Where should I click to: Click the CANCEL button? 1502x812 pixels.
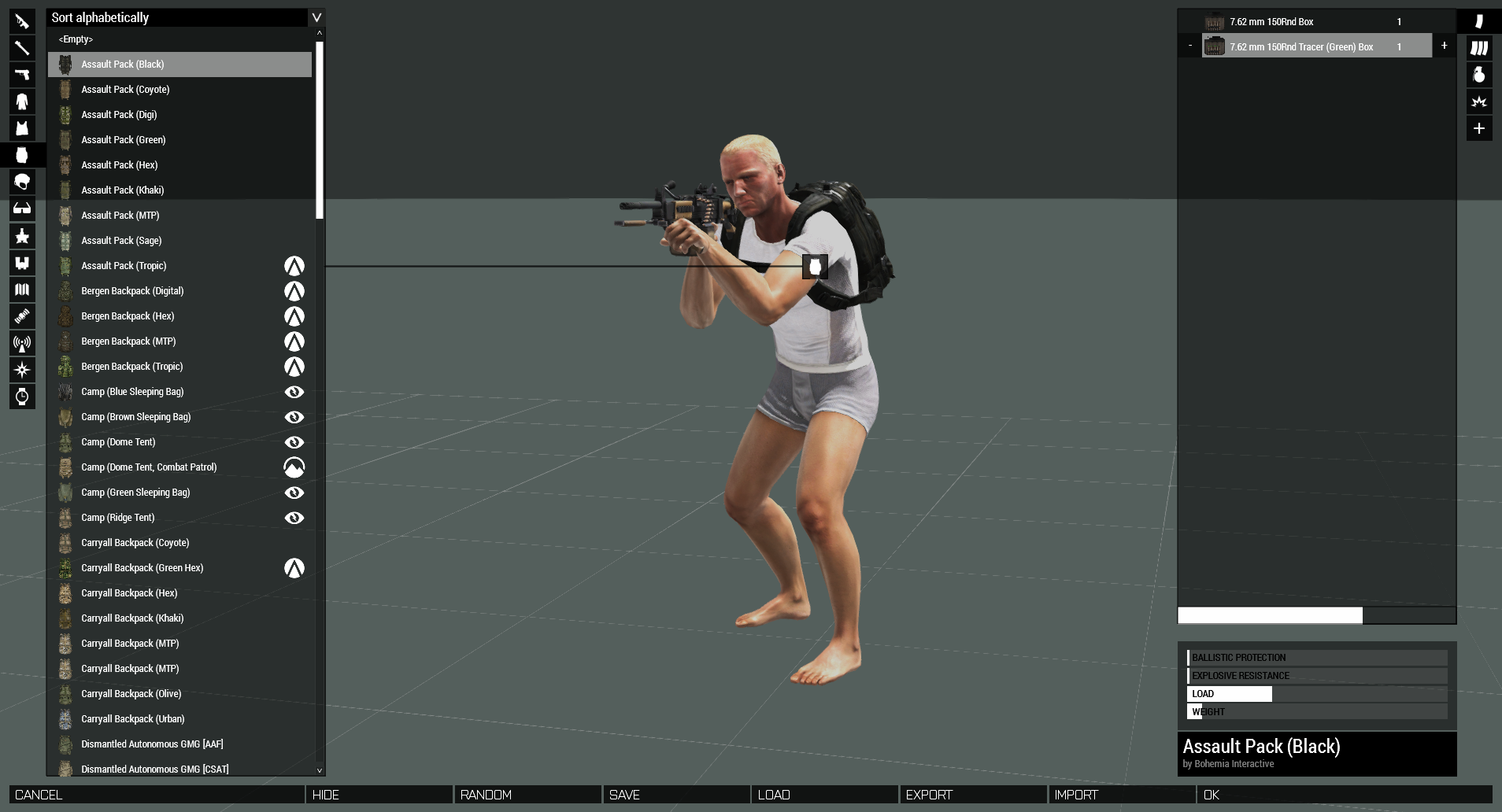pyautogui.click(x=157, y=795)
